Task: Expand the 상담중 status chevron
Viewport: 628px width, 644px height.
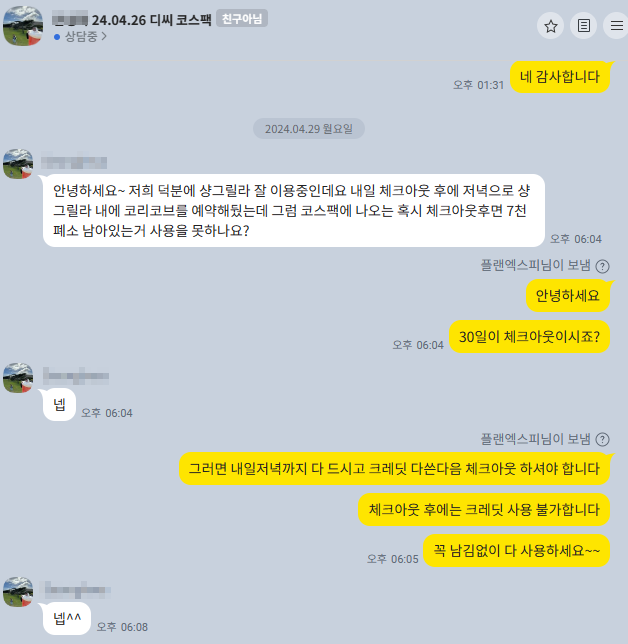Action: pos(104,37)
